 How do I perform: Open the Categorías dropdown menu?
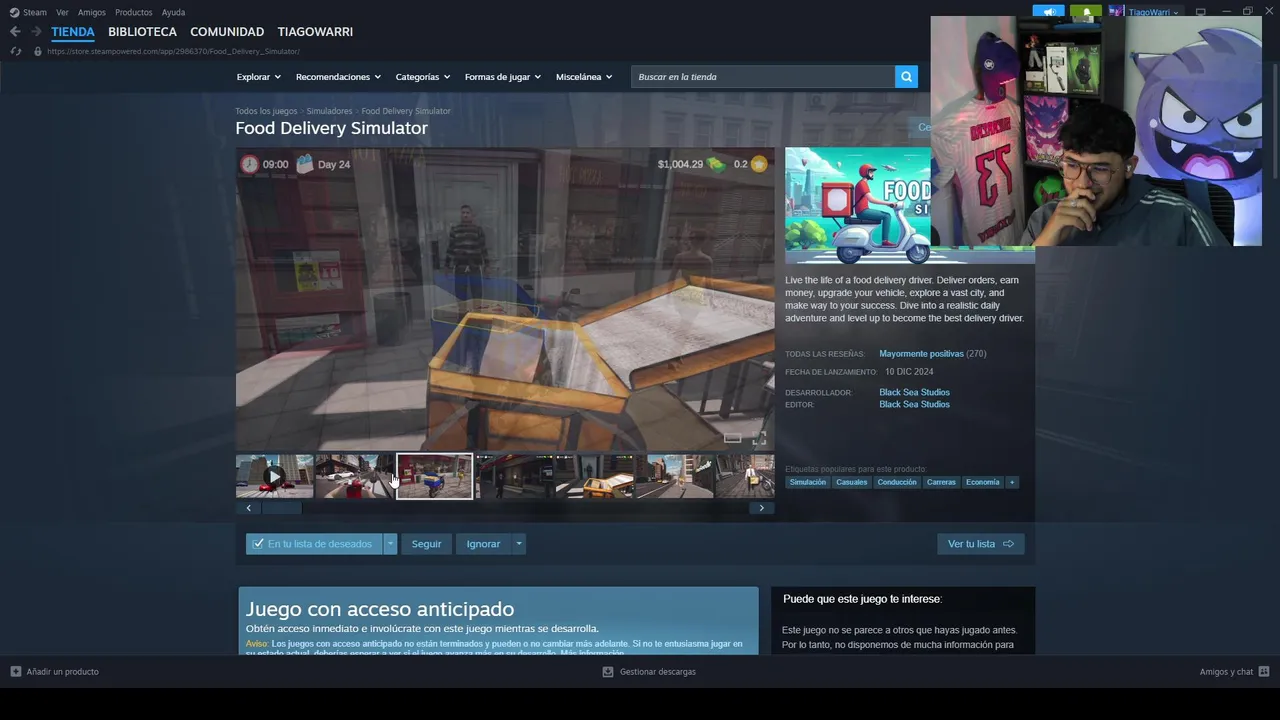(422, 77)
